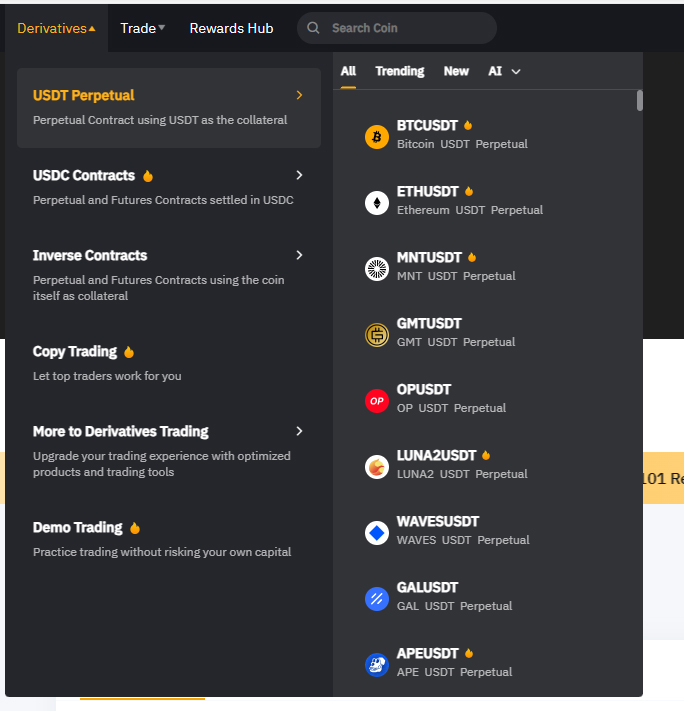Image resolution: width=684 pixels, height=711 pixels.
Task: Click the hot flame icon next to ETHUSDT
Action: [469, 191]
